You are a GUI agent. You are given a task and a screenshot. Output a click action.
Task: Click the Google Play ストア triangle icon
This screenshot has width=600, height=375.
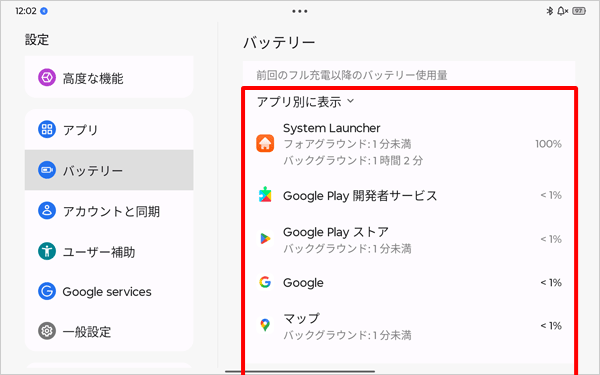tap(265, 239)
